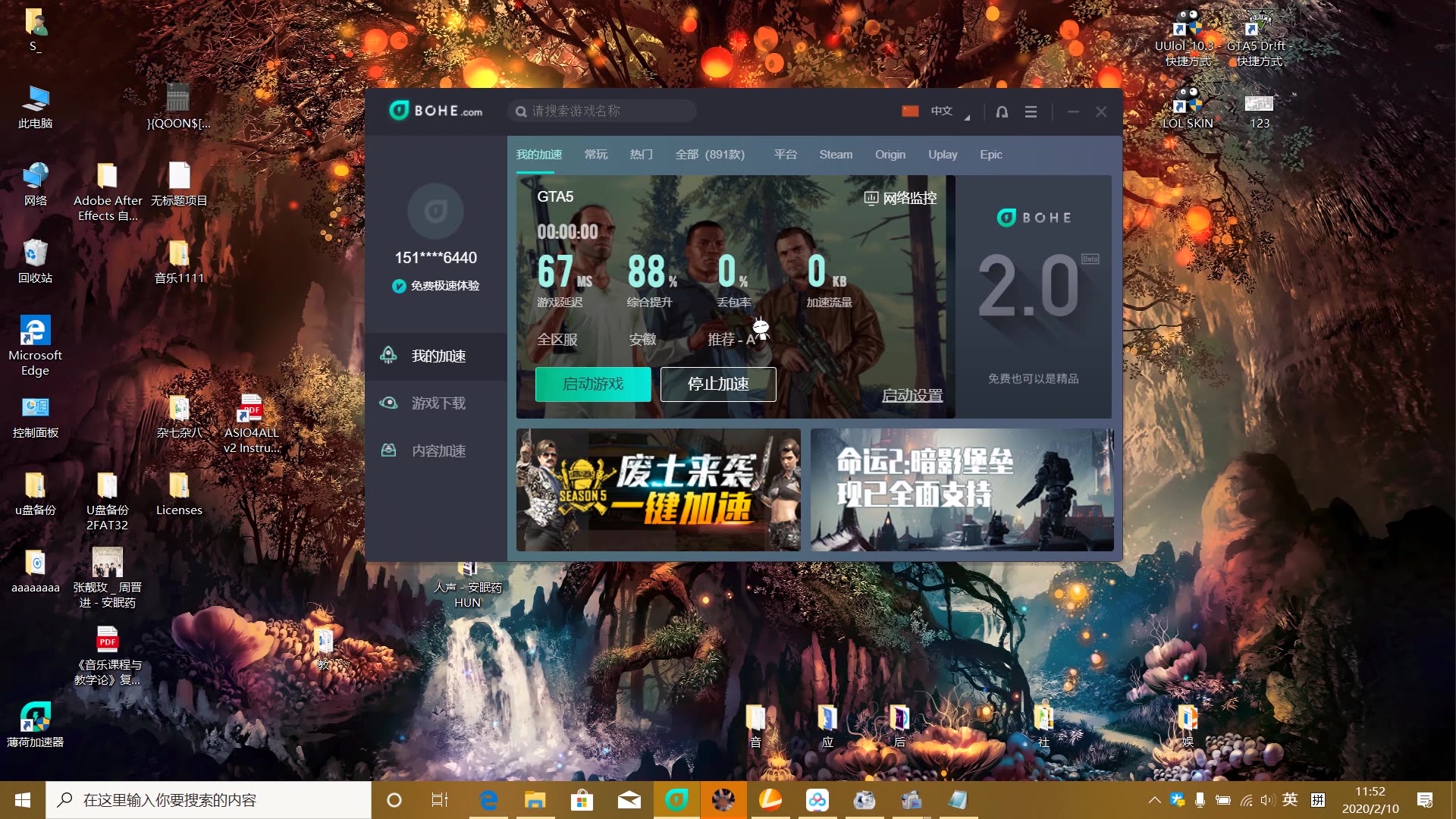Show hidden tray icons chevron
The image size is (1456, 819).
(x=1154, y=800)
